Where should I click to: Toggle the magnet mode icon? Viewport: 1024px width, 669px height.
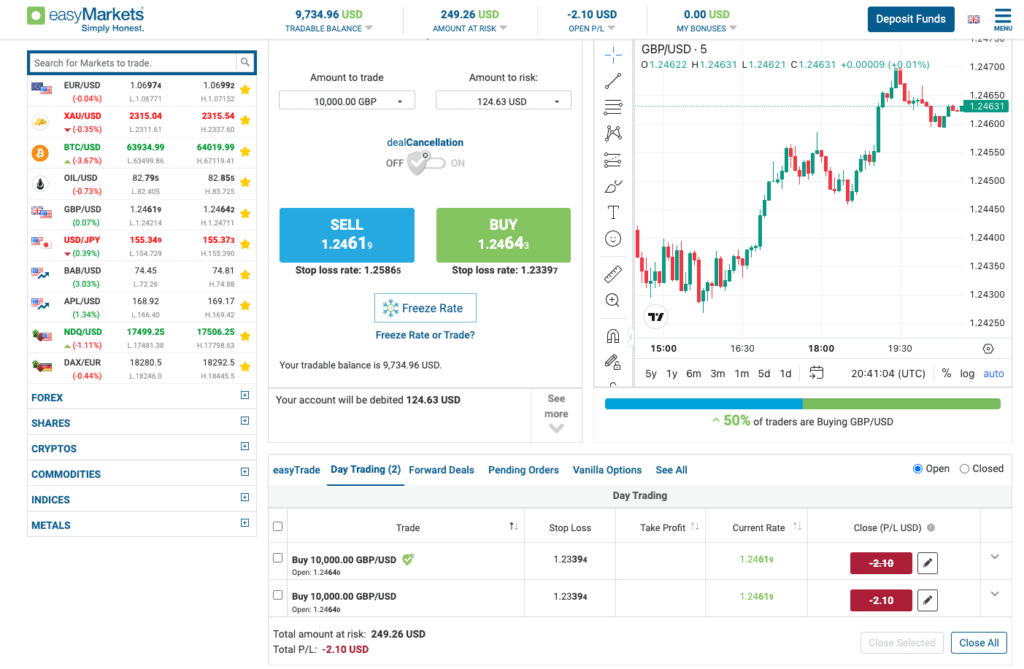point(613,336)
